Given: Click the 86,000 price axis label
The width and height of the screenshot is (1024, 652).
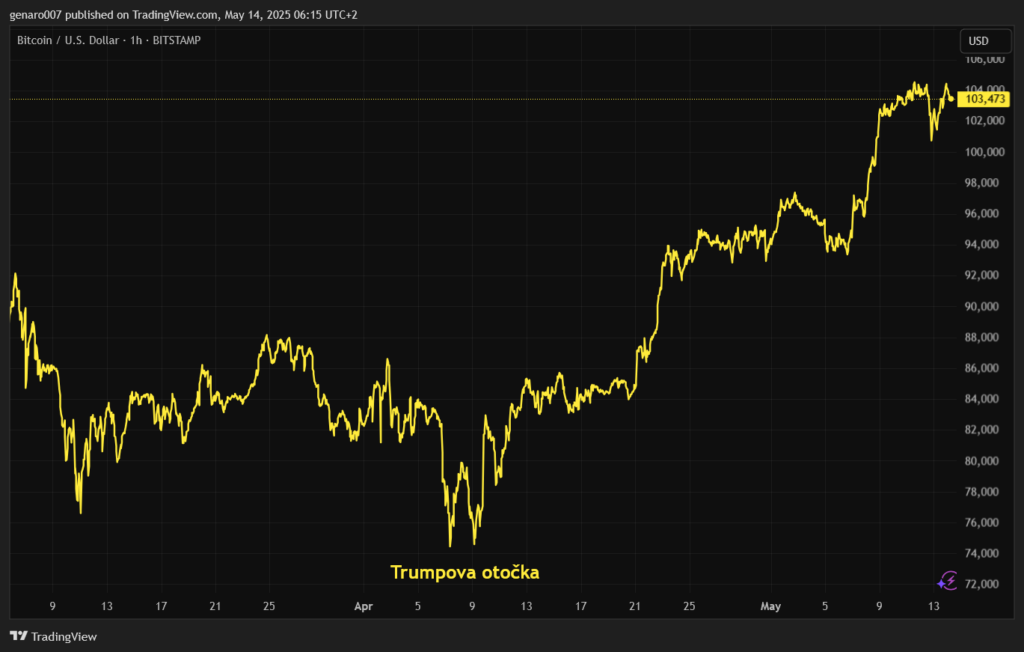Looking at the screenshot, I should (x=986, y=368).
